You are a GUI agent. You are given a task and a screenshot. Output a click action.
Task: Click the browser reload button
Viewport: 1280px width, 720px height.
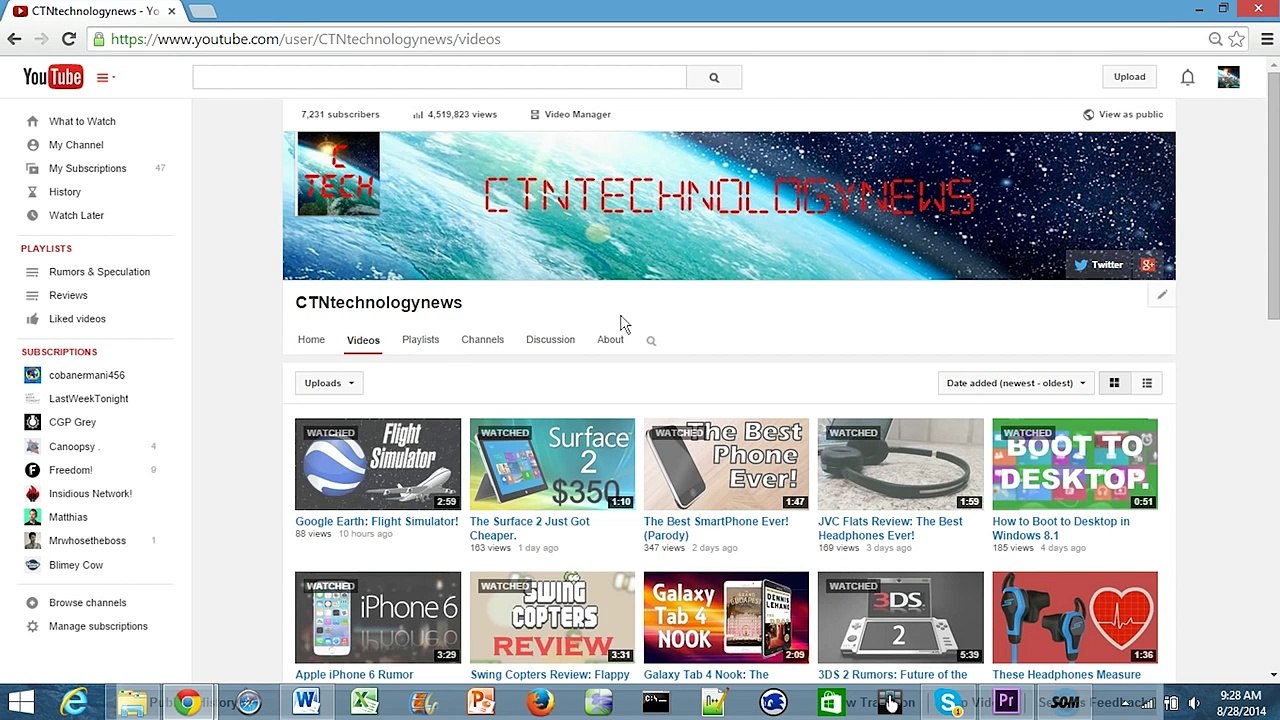pos(68,39)
